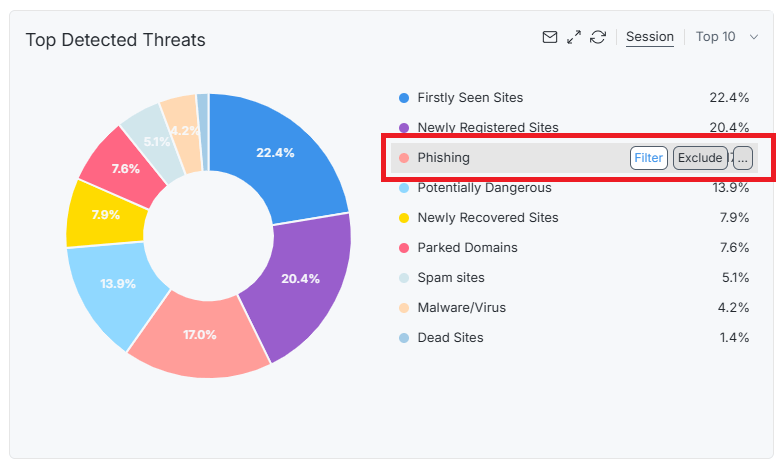783x464 pixels.
Task: Click the light blue Potentially Dangerous legend dot
Action: click(404, 188)
